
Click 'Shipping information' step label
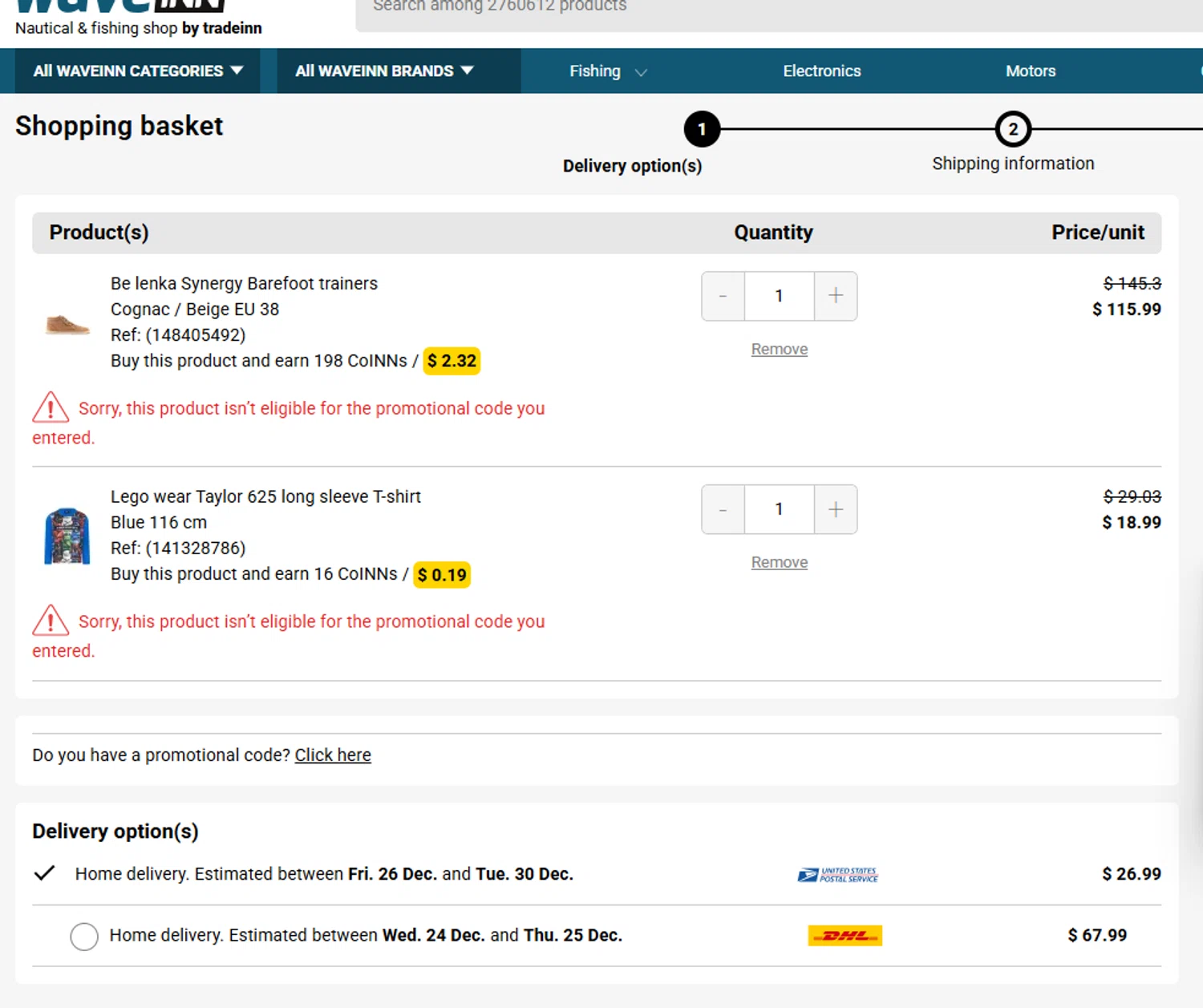click(1013, 164)
